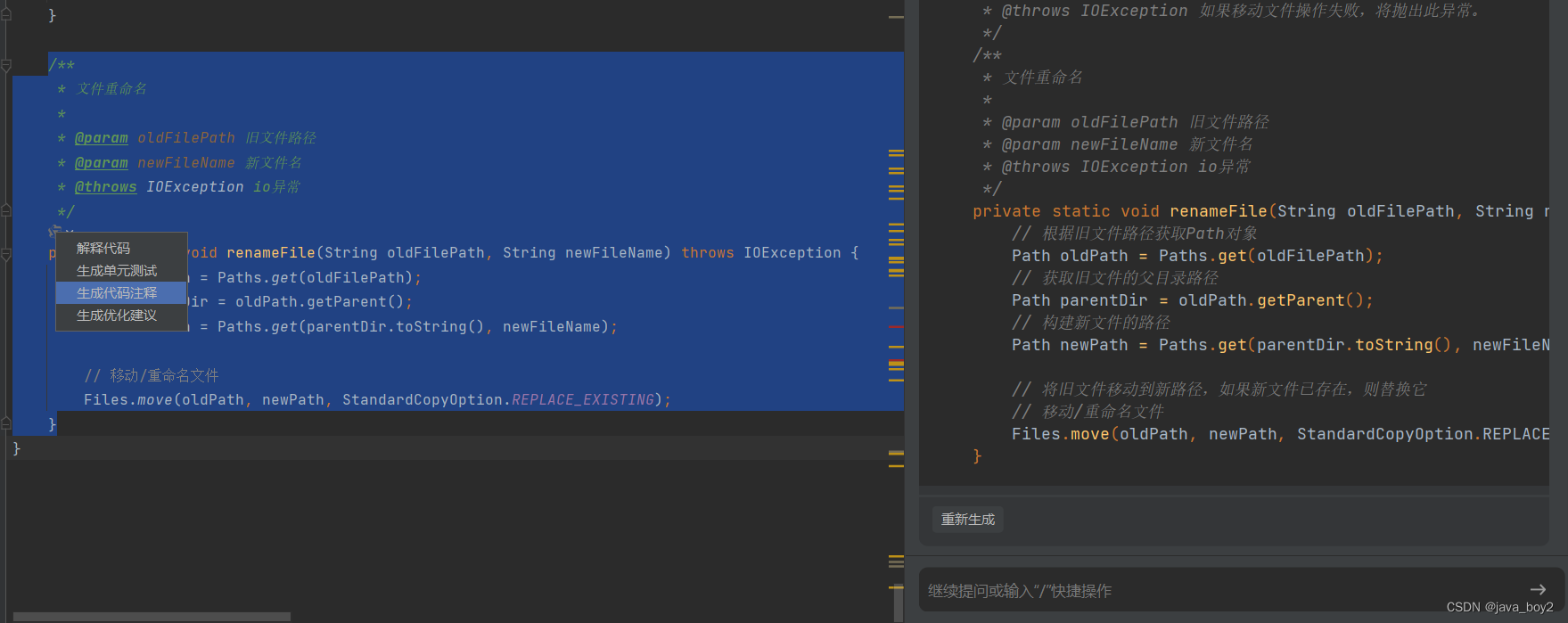Click the AI assistant icon above renameFile
The height and width of the screenshot is (623, 1568).
(54, 231)
